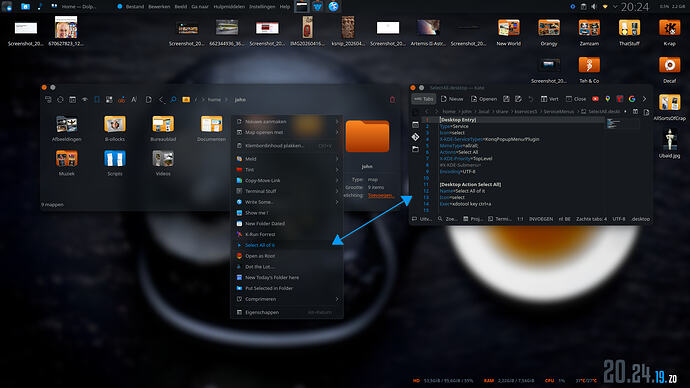This screenshot has height=388, width=690.
Task: Open the Bureaublad folder in Dolphin
Action: click(163, 128)
